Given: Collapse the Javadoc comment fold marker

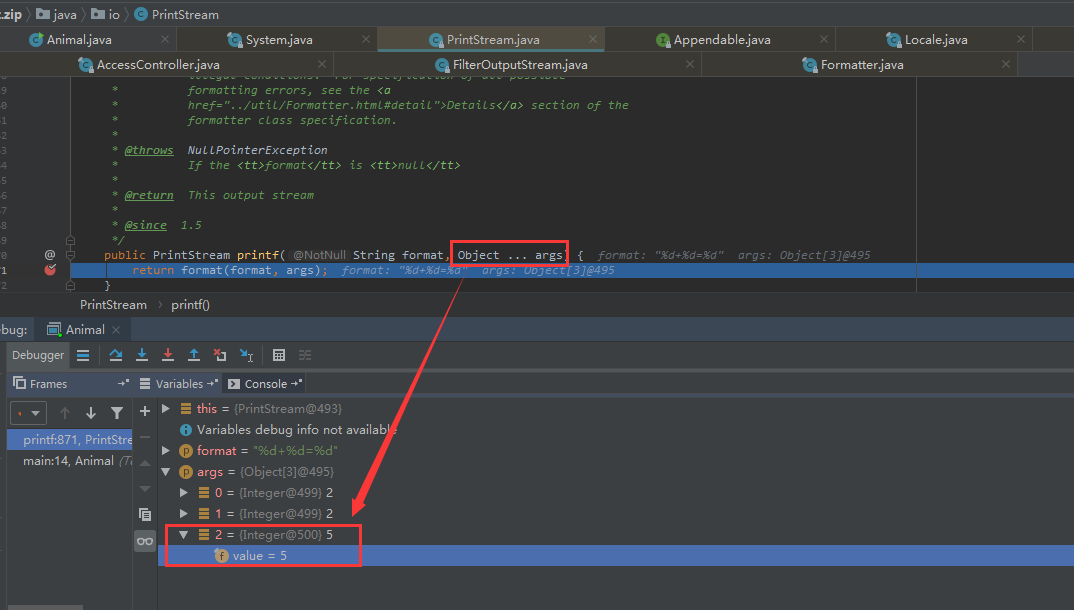Looking at the screenshot, I should 70,240.
